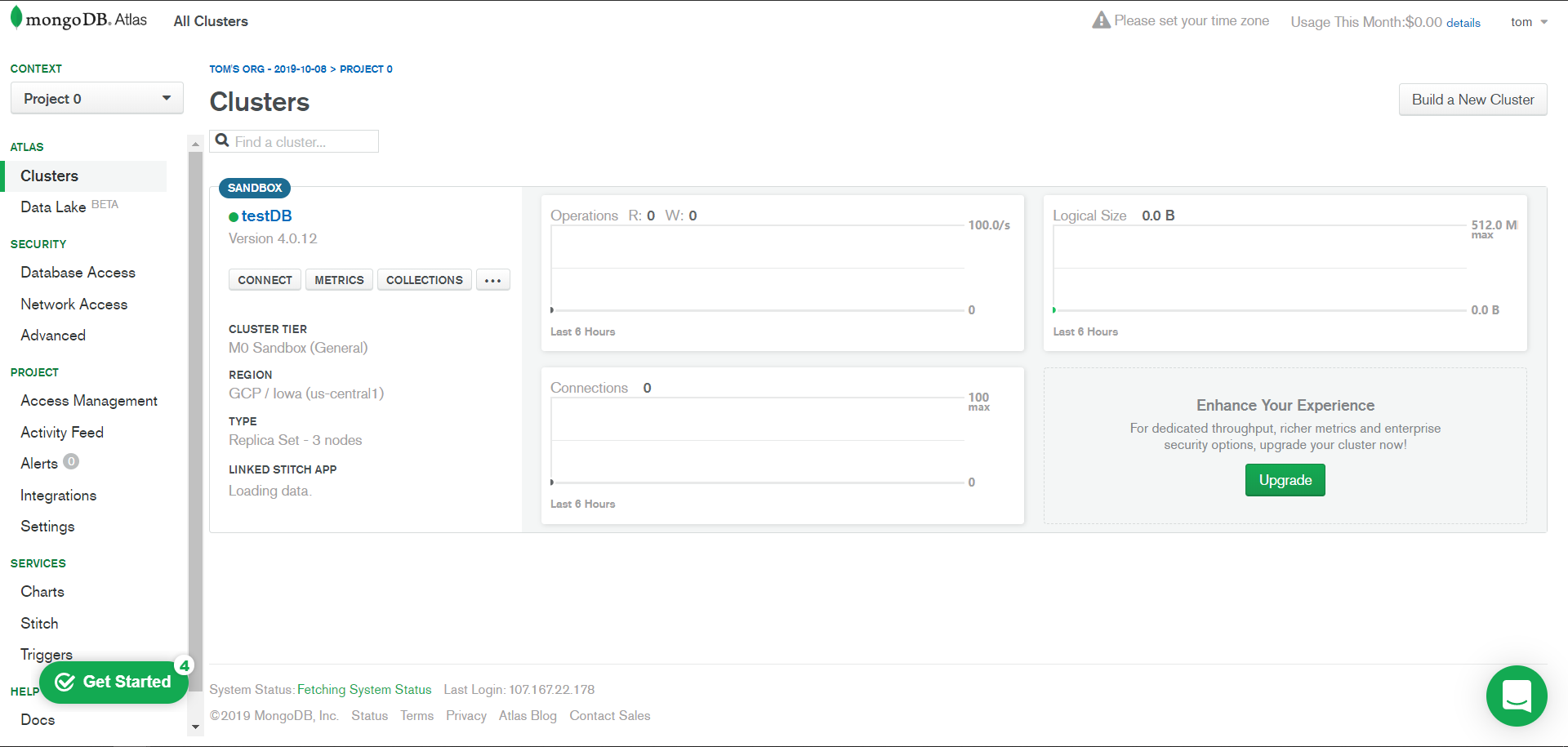The width and height of the screenshot is (1568, 747).
Task: Click the CONNECT button for testDB
Action: 265,280
